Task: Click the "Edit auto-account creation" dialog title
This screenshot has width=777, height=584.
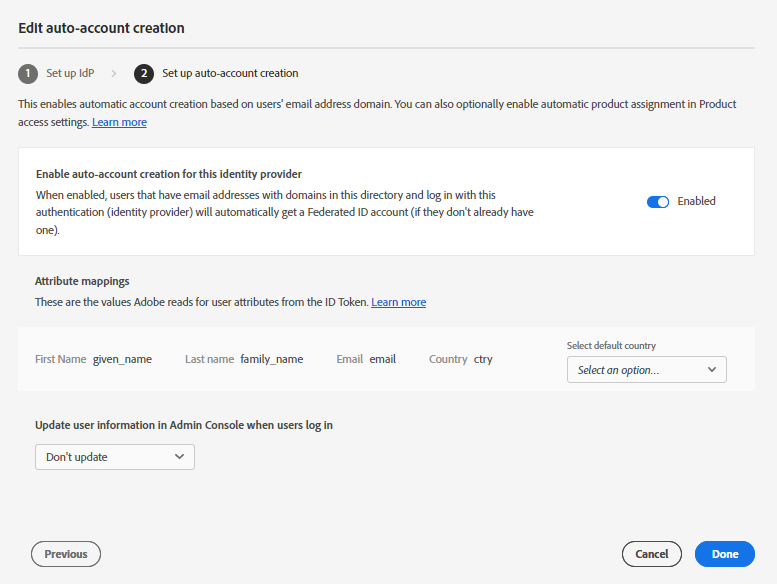Action: click(101, 28)
